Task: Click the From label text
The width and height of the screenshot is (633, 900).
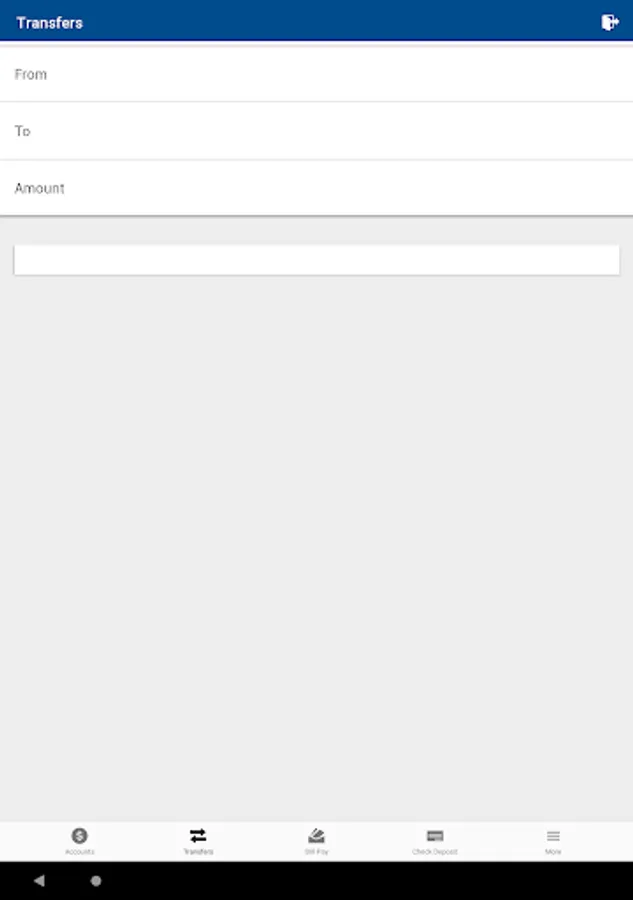Action: coord(30,74)
